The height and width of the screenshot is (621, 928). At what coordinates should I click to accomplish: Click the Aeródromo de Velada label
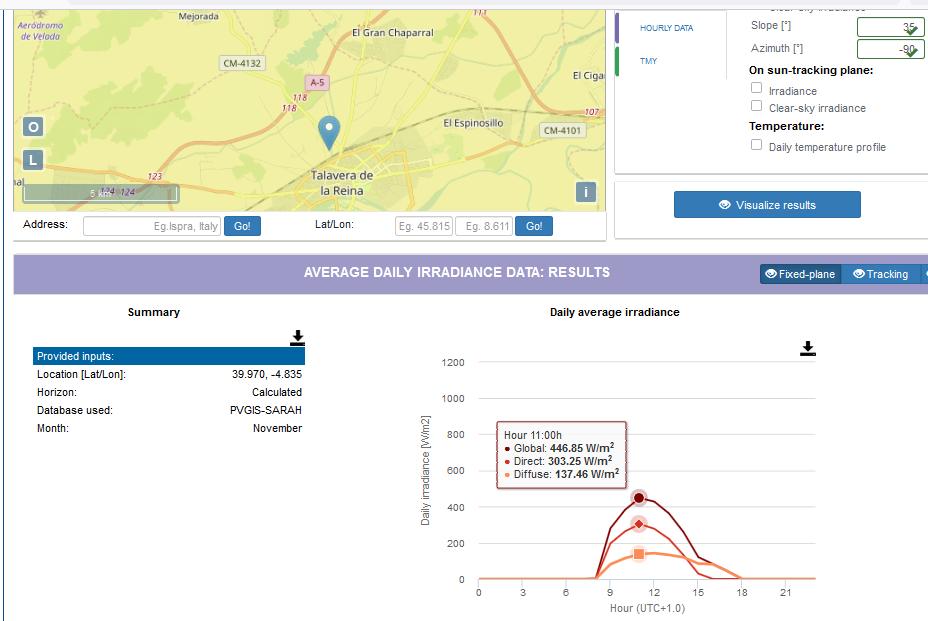[40, 31]
